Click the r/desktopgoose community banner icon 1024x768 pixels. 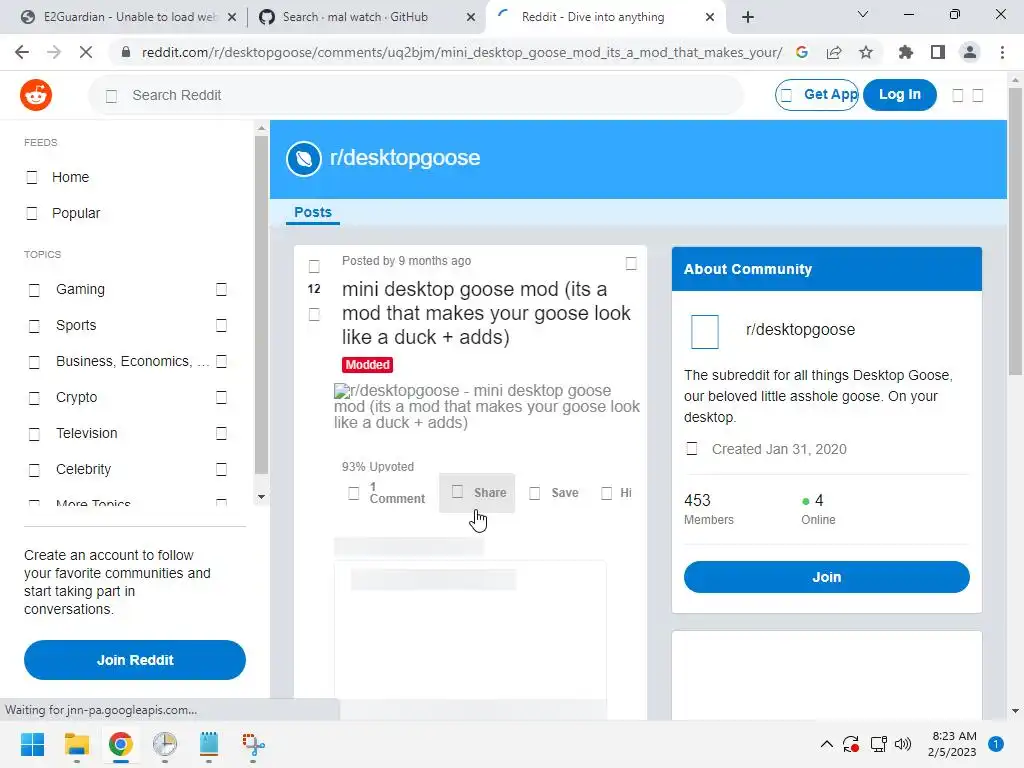tap(304, 159)
